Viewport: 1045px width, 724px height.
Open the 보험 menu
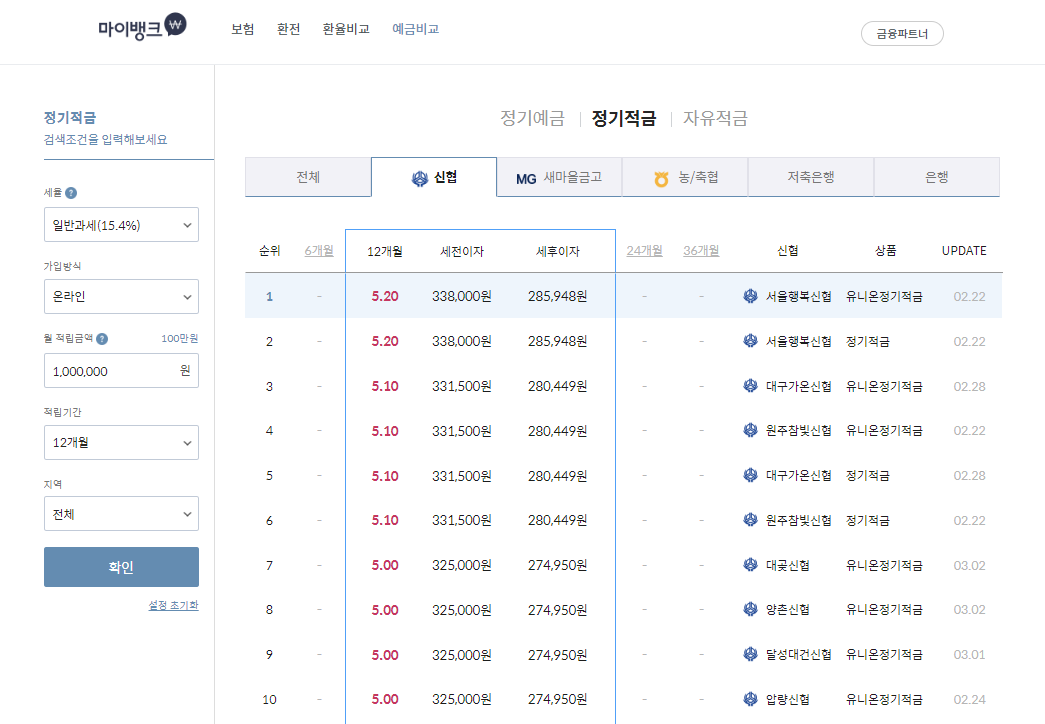243,29
